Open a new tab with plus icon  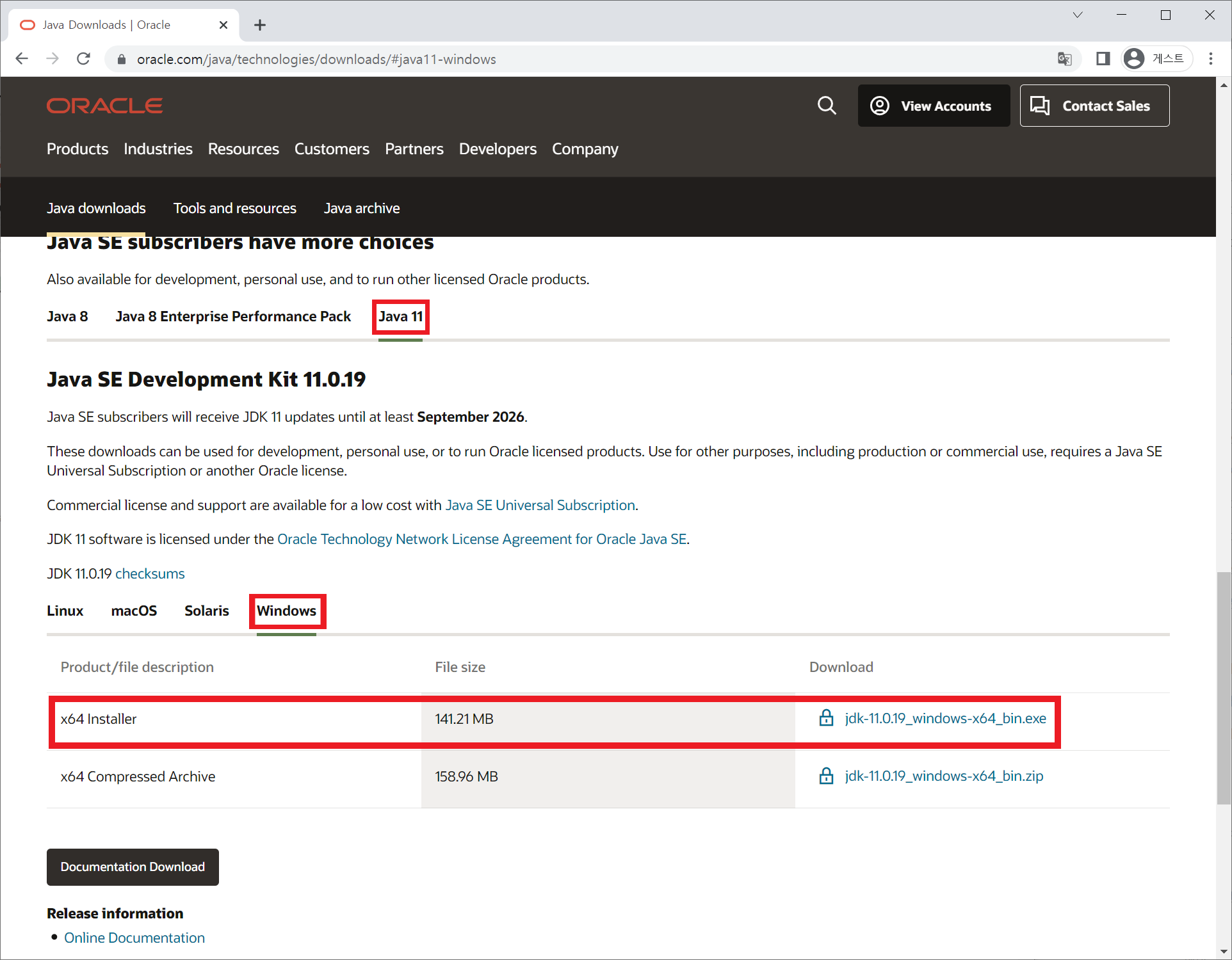pyautogui.click(x=259, y=25)
